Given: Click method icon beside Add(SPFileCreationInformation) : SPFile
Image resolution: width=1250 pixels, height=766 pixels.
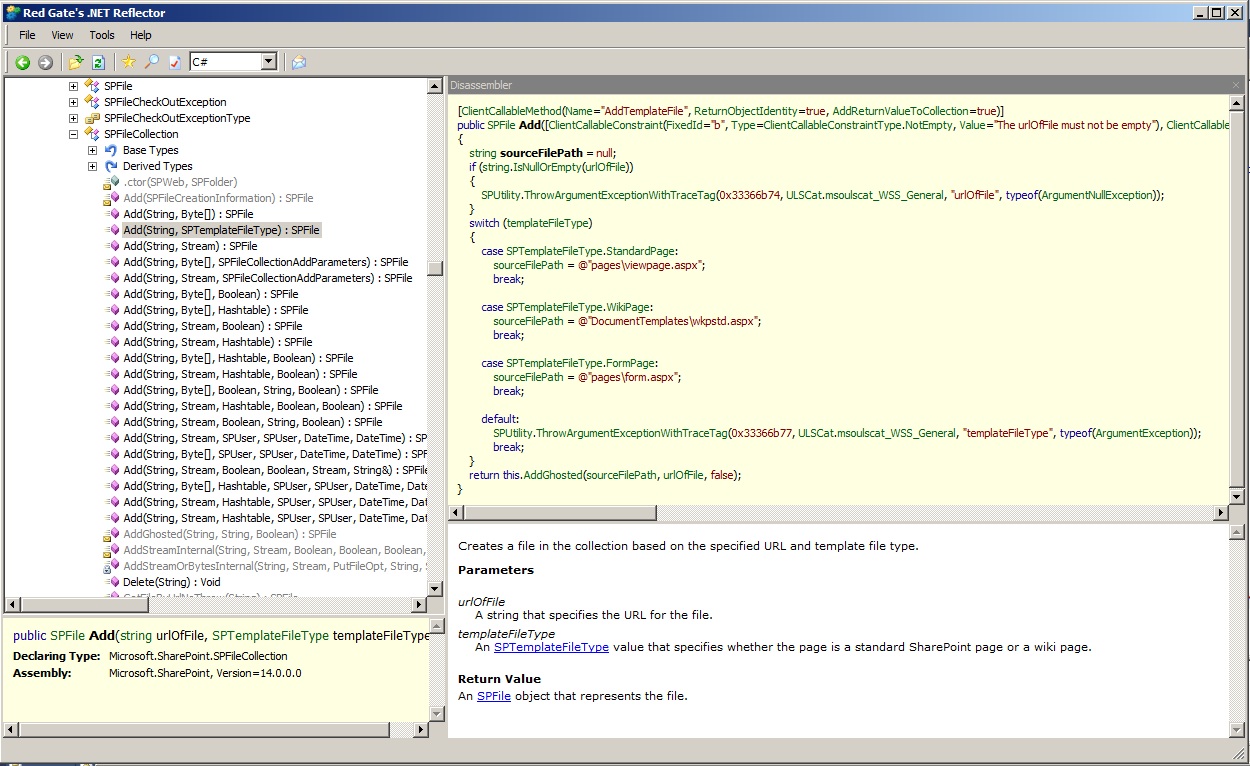Looking at the screenshot, I should (x=111, y=198).
